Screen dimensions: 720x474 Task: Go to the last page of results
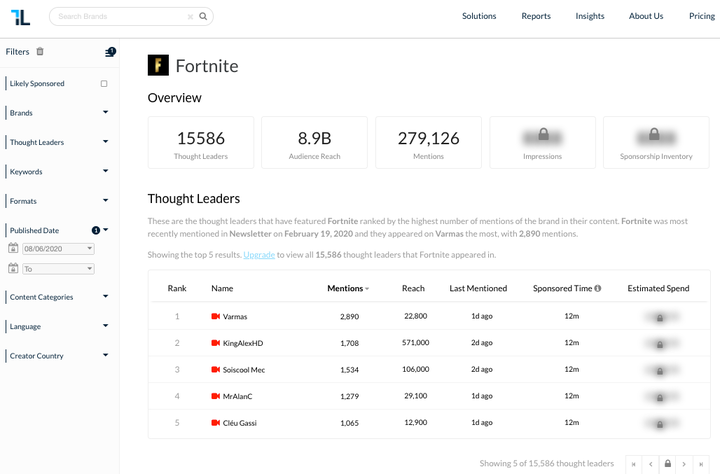point(701,464)
